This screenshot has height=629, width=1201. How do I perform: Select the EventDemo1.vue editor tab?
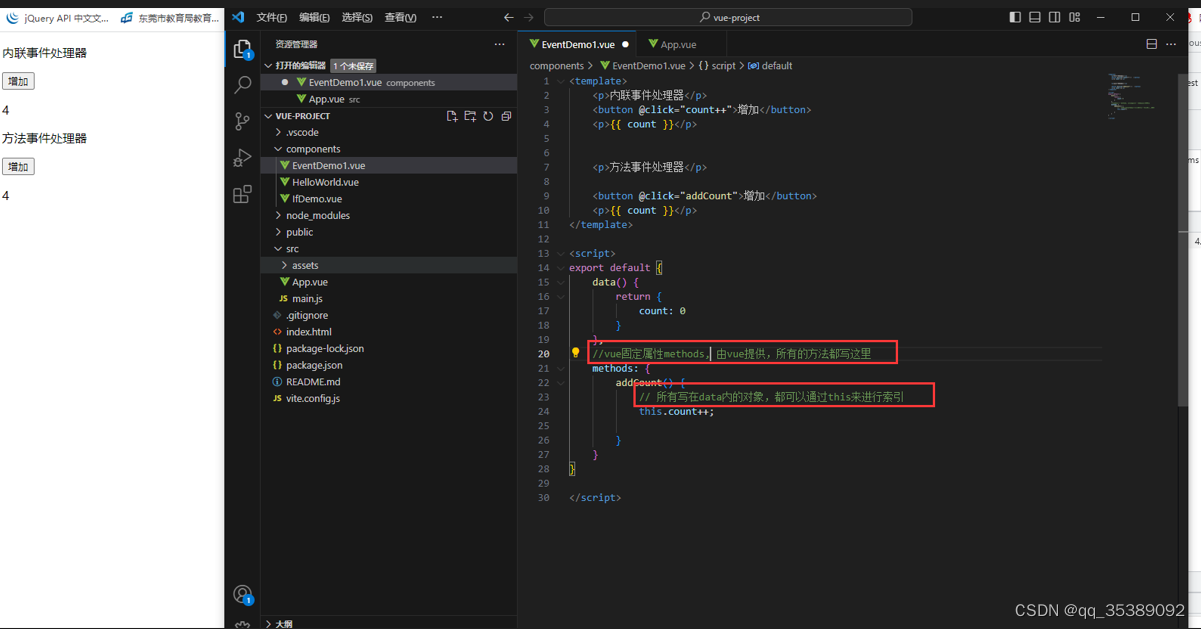coord(578,44)
